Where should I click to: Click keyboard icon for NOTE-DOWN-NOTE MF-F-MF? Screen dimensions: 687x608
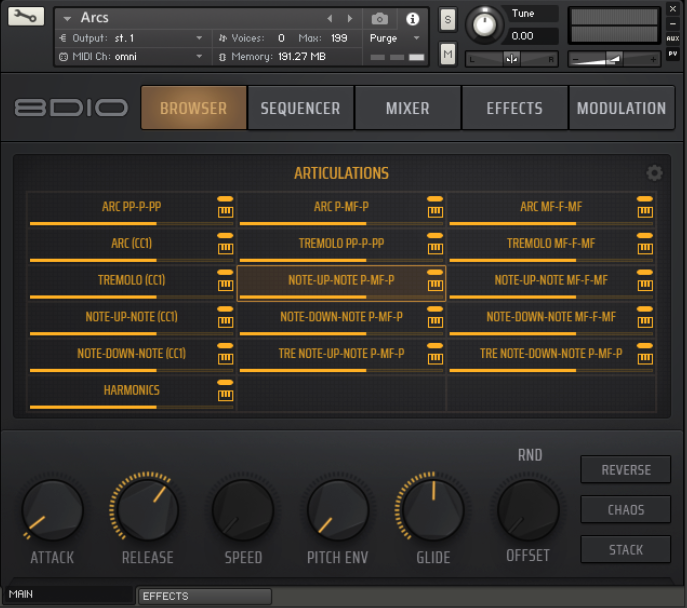pyautogui.click(x=645, y=322)
